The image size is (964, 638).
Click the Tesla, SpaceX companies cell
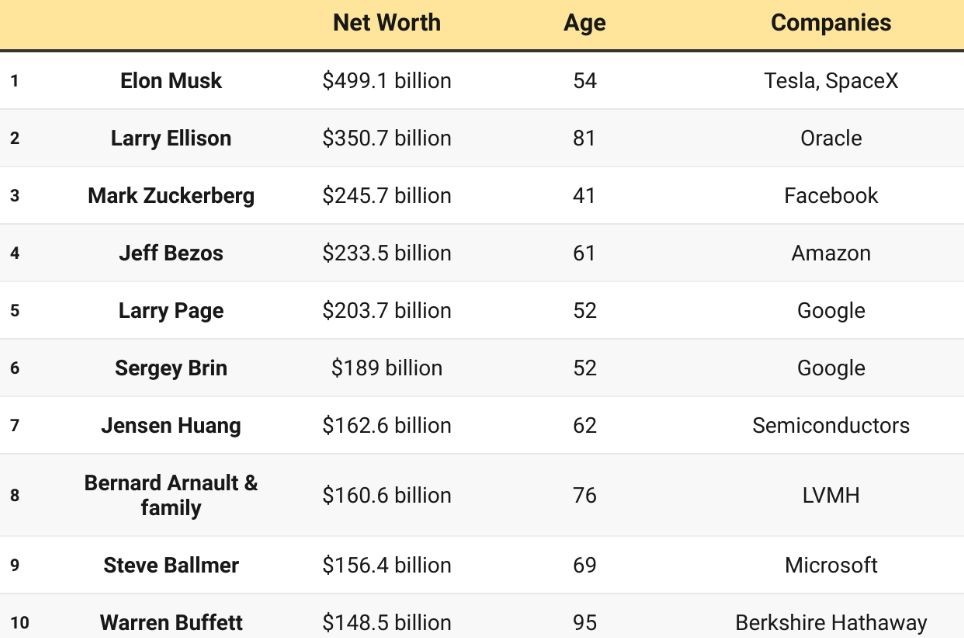click(831, 81)
